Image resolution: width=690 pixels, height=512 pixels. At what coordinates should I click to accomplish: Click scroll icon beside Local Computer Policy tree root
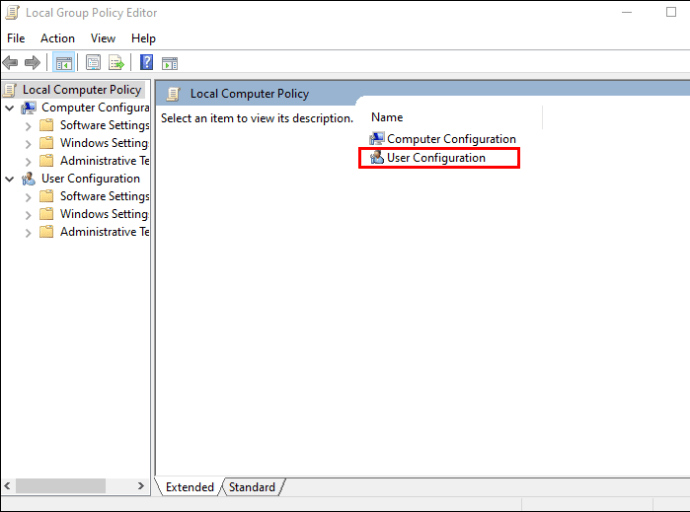10,90
